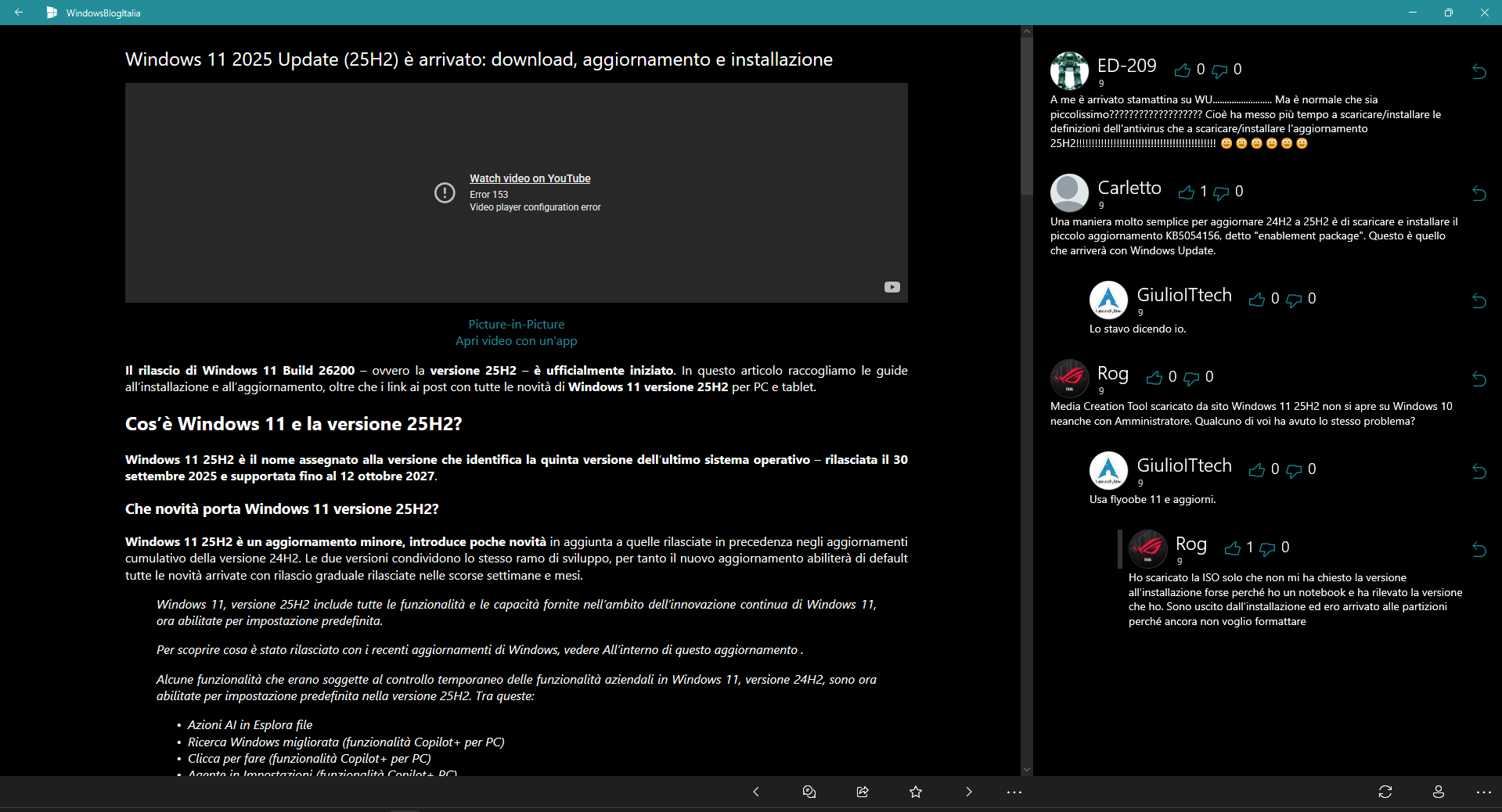Screen dimensions: 1502x812
Task: Share this article using the share icon
Action: (x=863, y=792)
